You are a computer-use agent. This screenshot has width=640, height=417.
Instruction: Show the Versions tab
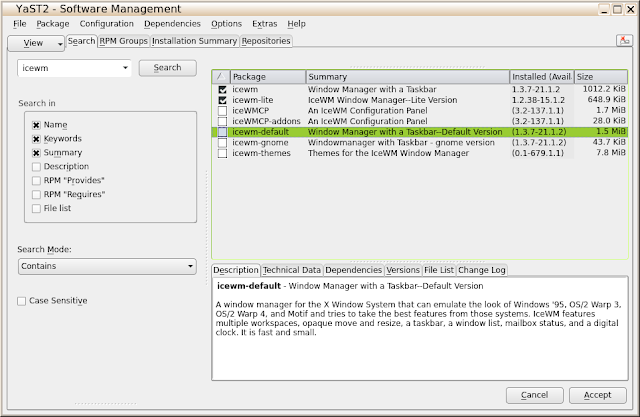[403, 270]
